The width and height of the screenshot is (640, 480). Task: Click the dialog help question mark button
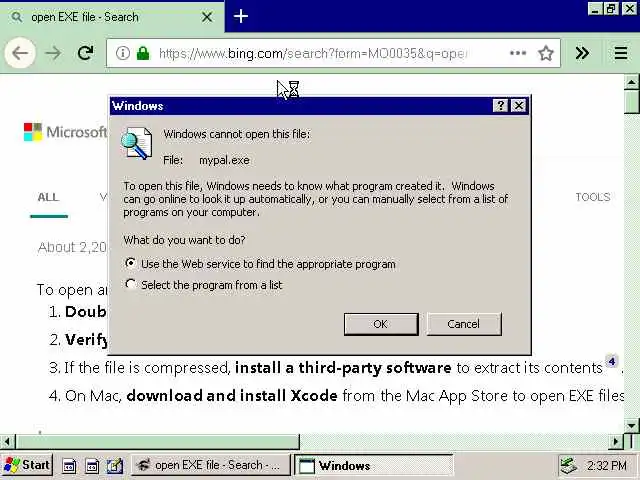pos(500,106)
